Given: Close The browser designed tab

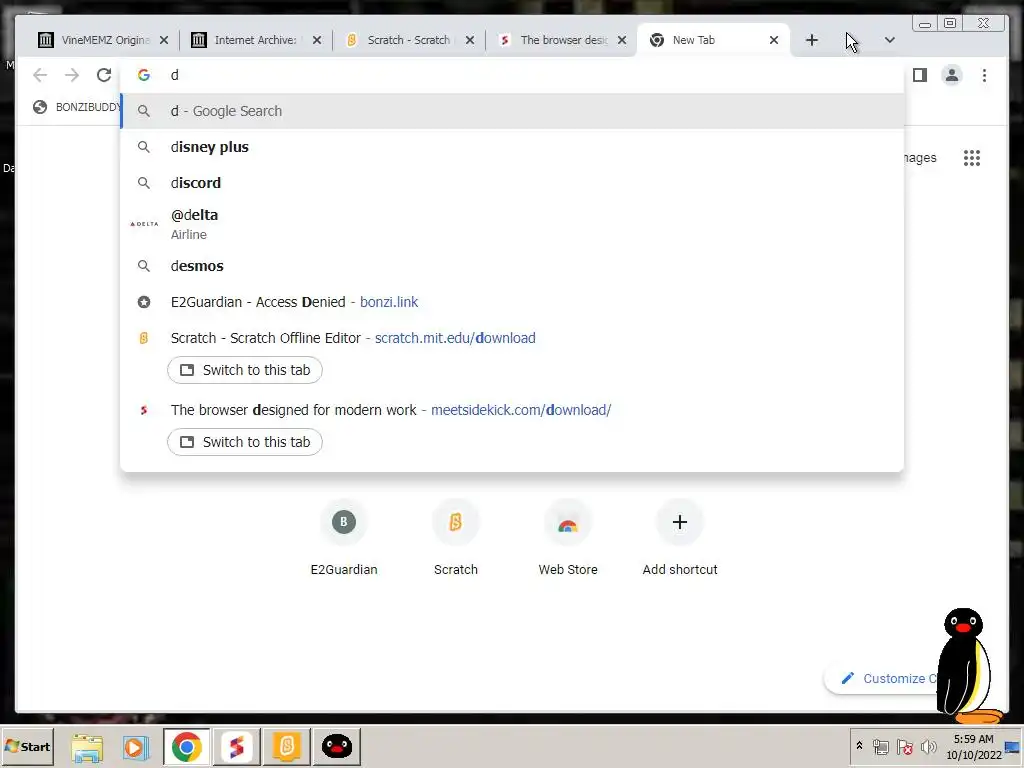Looking at the screenshot, I should coord(622,40).
